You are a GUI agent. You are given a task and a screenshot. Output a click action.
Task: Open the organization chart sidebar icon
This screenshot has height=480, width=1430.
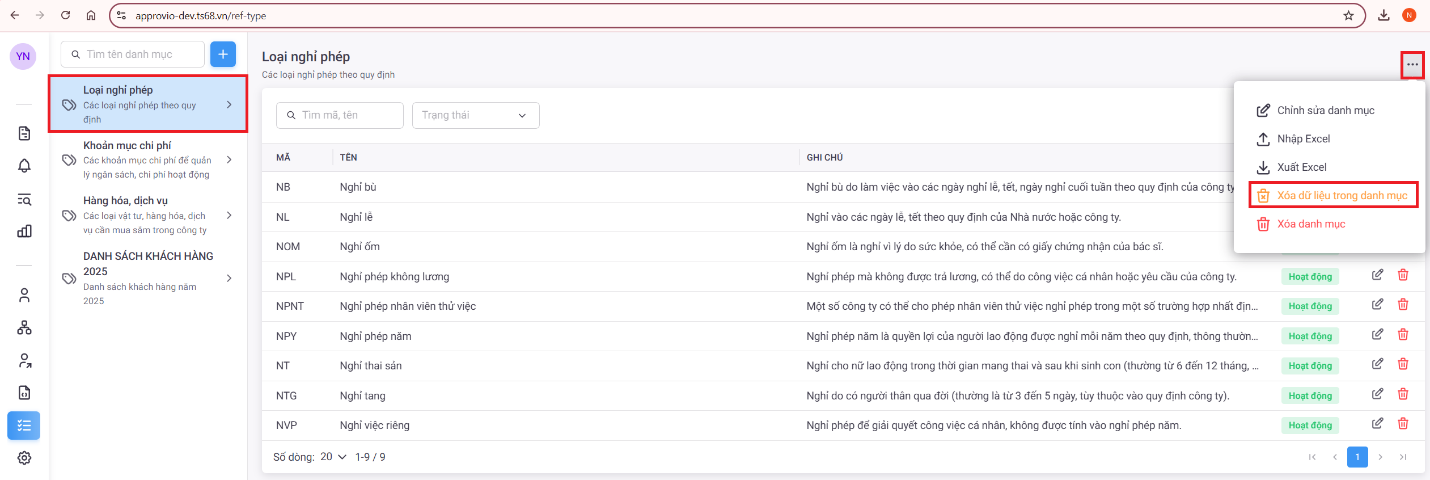[24, 328]
